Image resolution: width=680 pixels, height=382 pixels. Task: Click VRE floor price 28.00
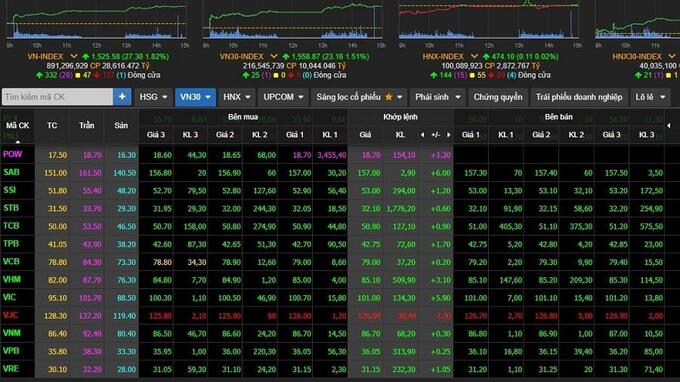tap(126, 369)
